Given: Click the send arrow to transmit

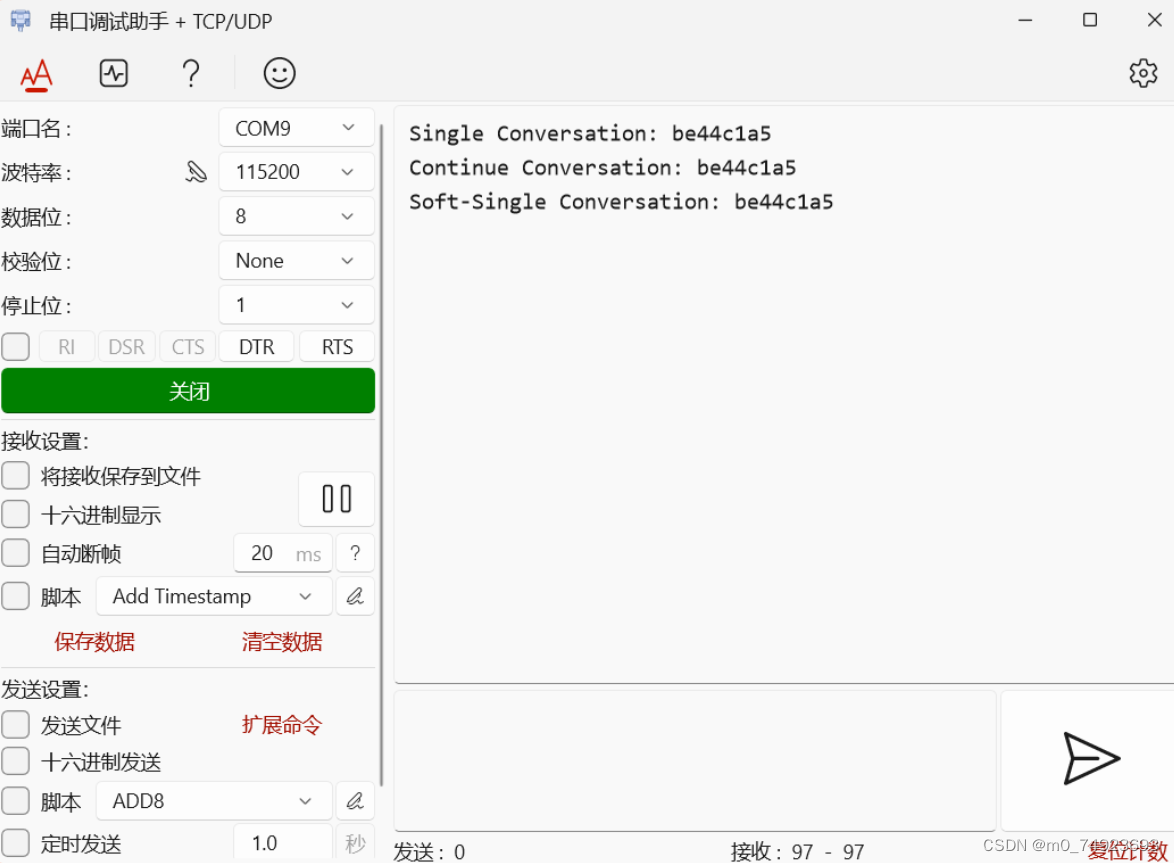Looking at the screenshot, I should pos(1089,759).
